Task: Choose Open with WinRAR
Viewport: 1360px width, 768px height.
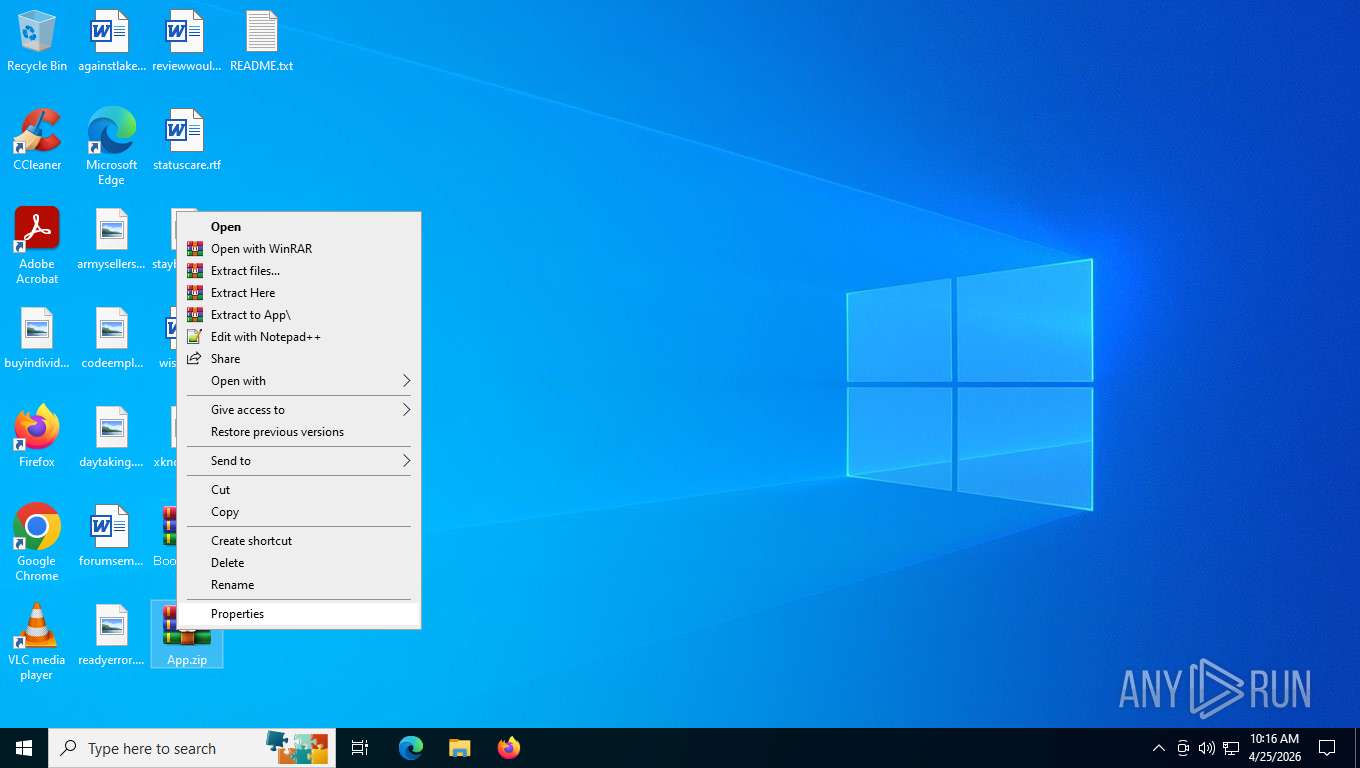Action: coord(299,249)
